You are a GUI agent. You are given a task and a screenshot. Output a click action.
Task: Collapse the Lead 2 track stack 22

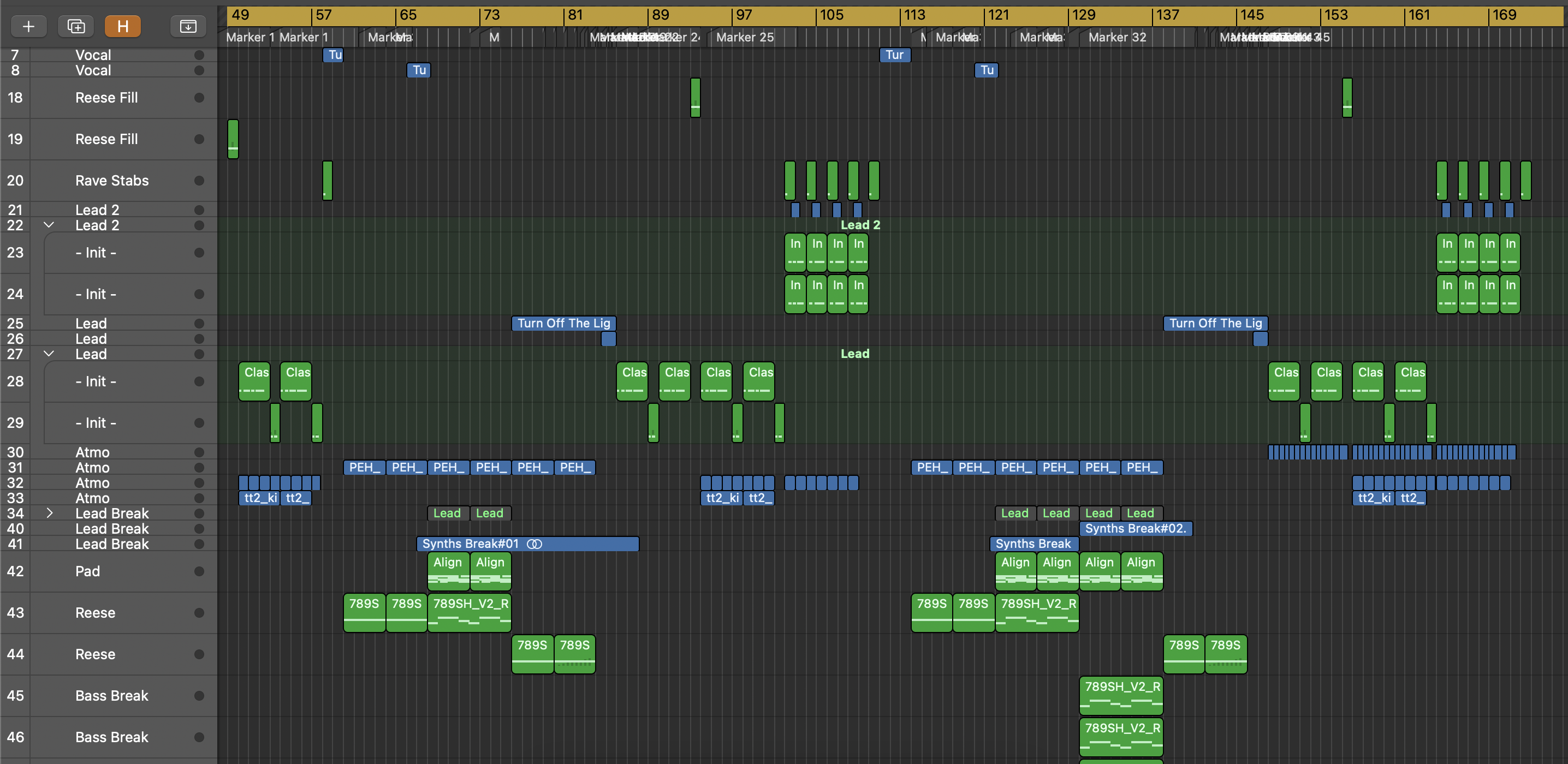[x=49, y=225]
